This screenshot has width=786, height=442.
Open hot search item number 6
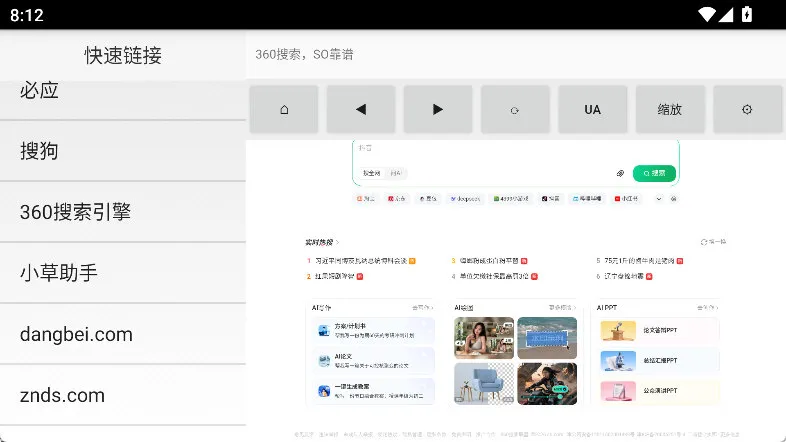624,277
